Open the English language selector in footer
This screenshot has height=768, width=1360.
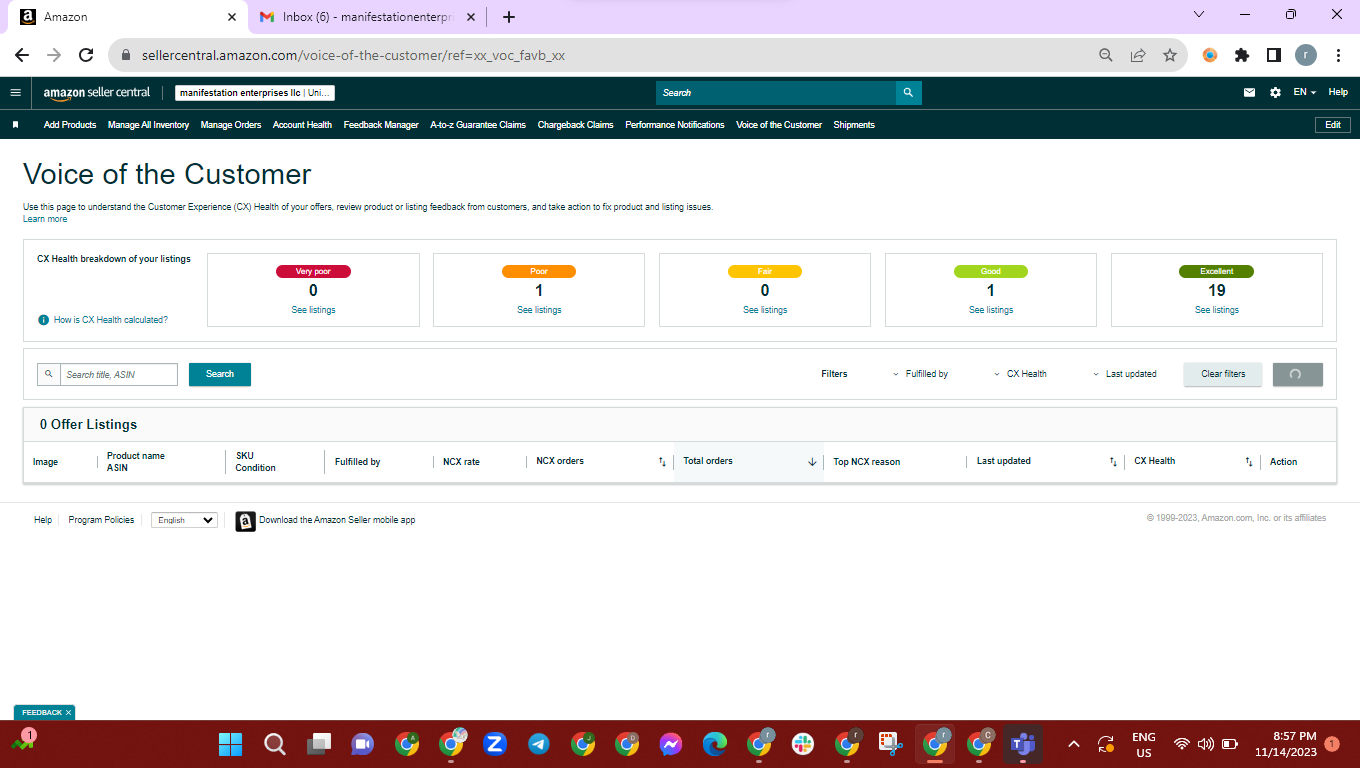[x=184, y=520]
